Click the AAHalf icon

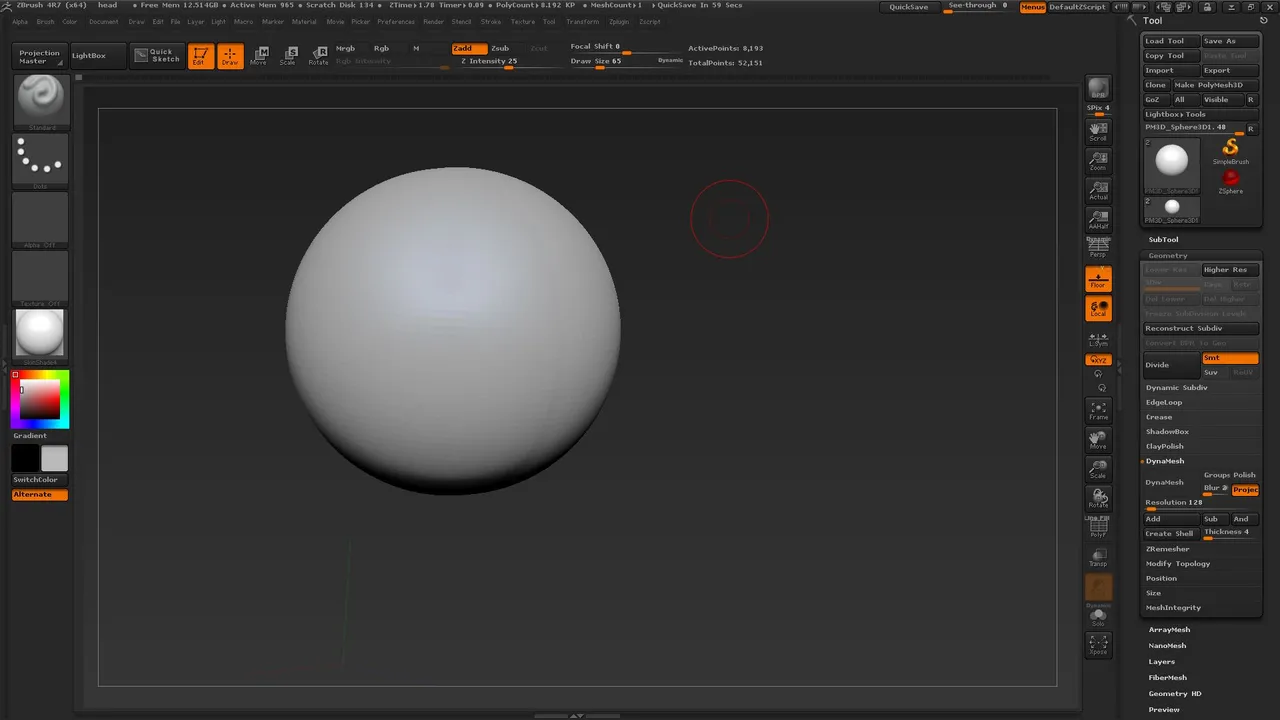[x=1098, y=220]
